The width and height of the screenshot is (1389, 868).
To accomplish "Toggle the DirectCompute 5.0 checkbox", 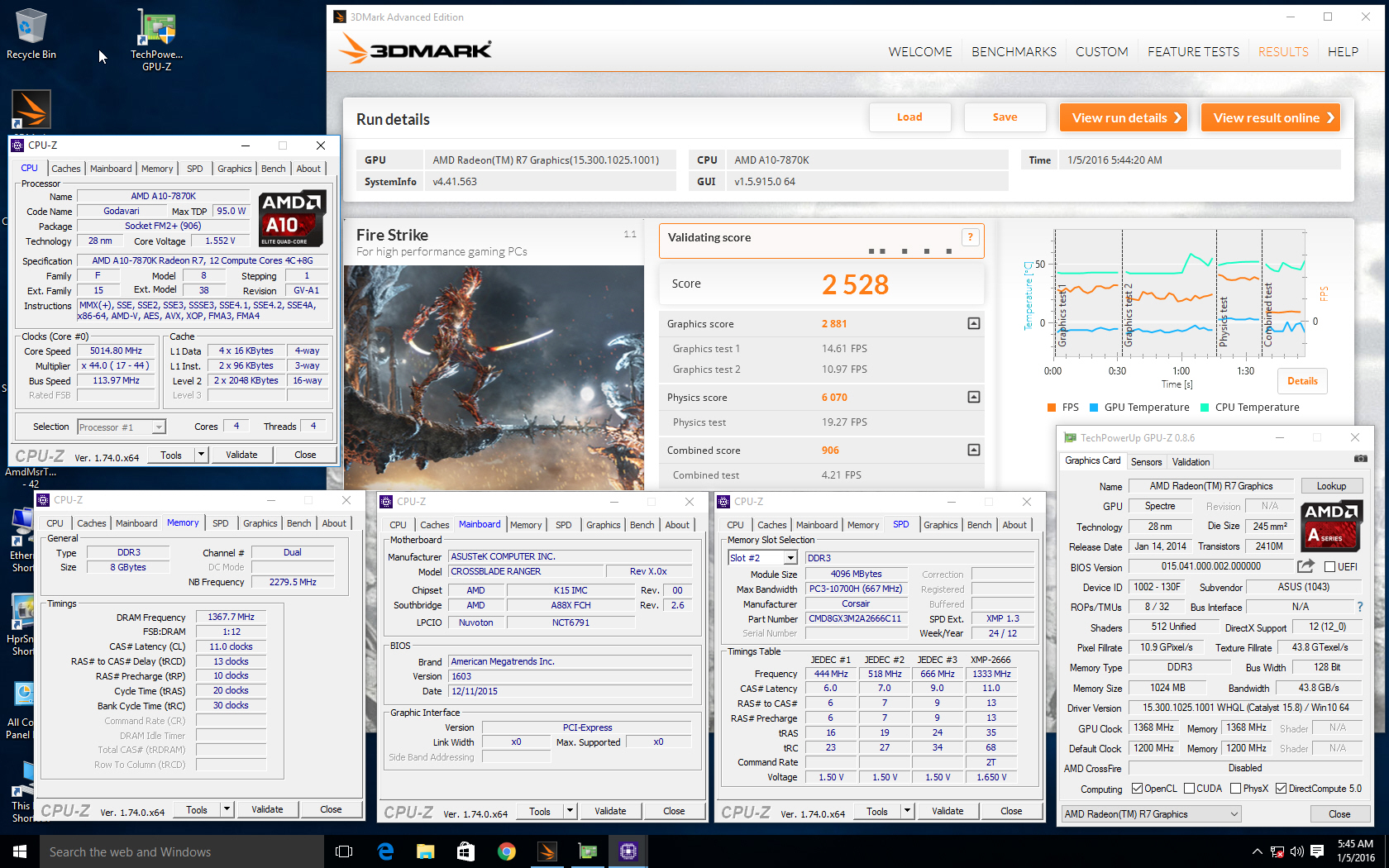I will (1281, 789).
